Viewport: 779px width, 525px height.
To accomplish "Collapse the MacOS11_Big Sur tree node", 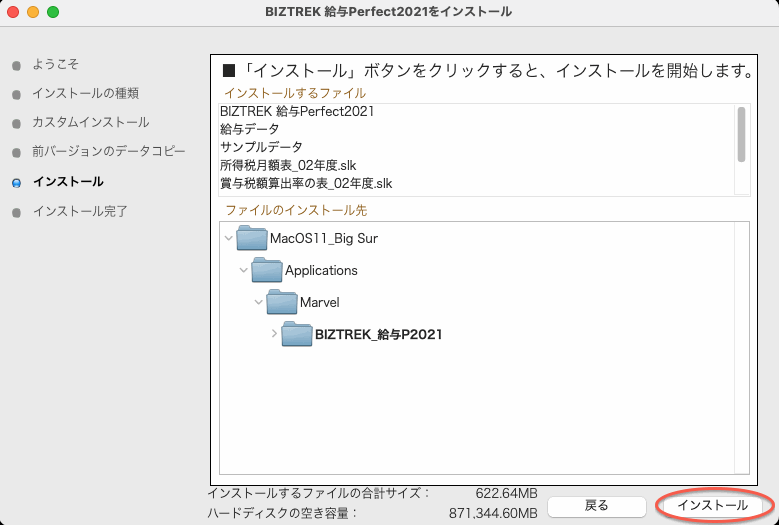I will [229, 239].
